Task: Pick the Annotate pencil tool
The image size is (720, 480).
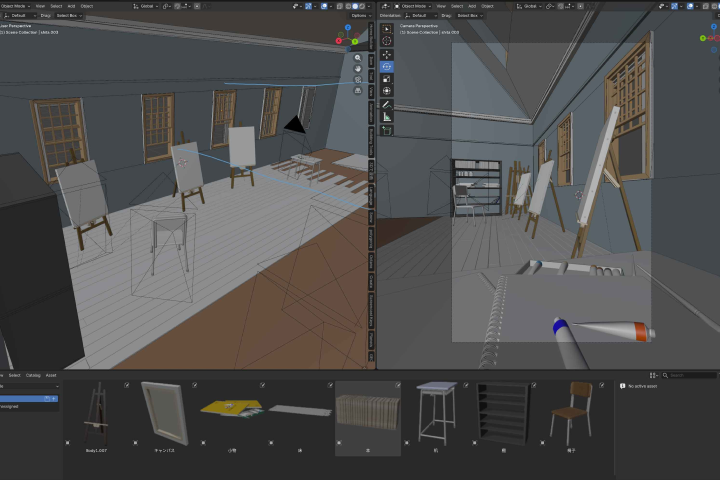Action: tap(387, 105)
